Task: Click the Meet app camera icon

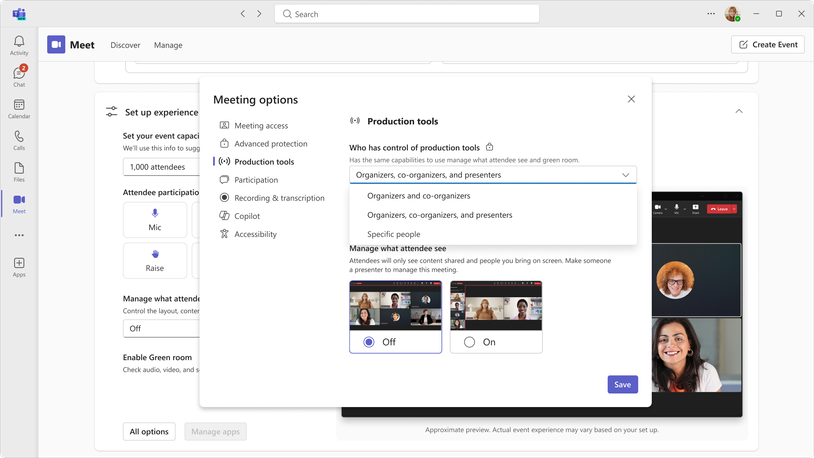Action: pyautogui.click(x=56, y=45)
